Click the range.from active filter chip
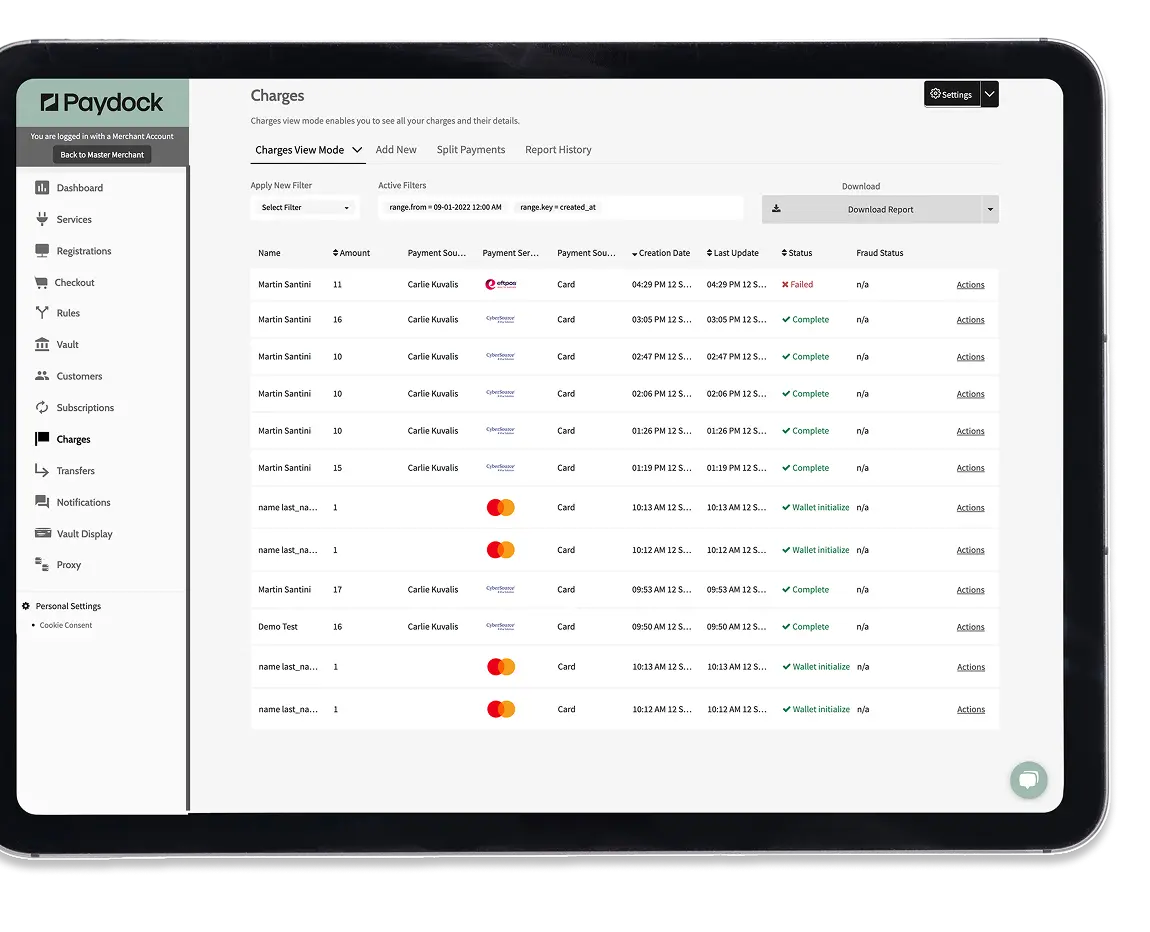 pos(445,208)
